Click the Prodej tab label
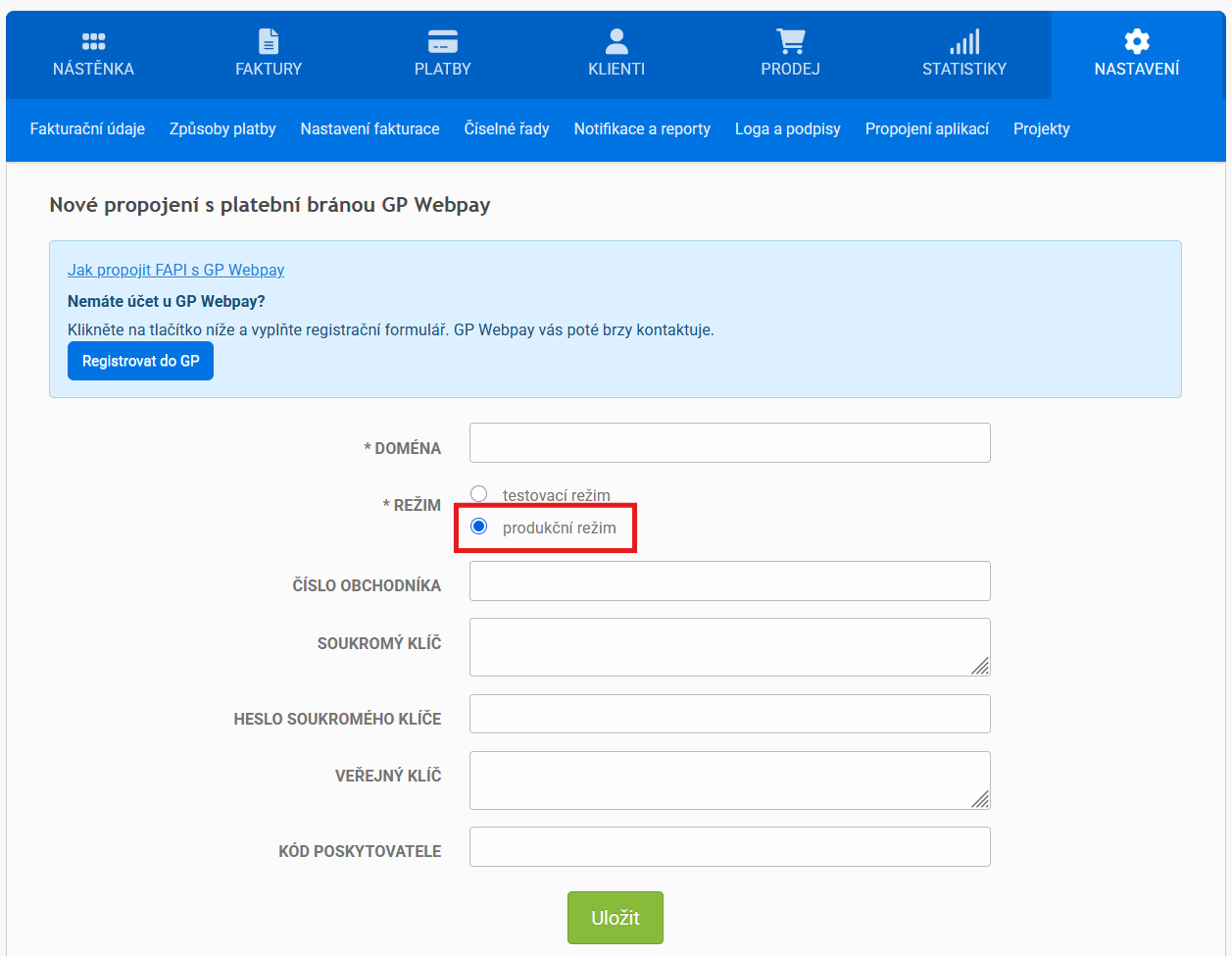The image size is (1232, 956). tap(790, 70)
